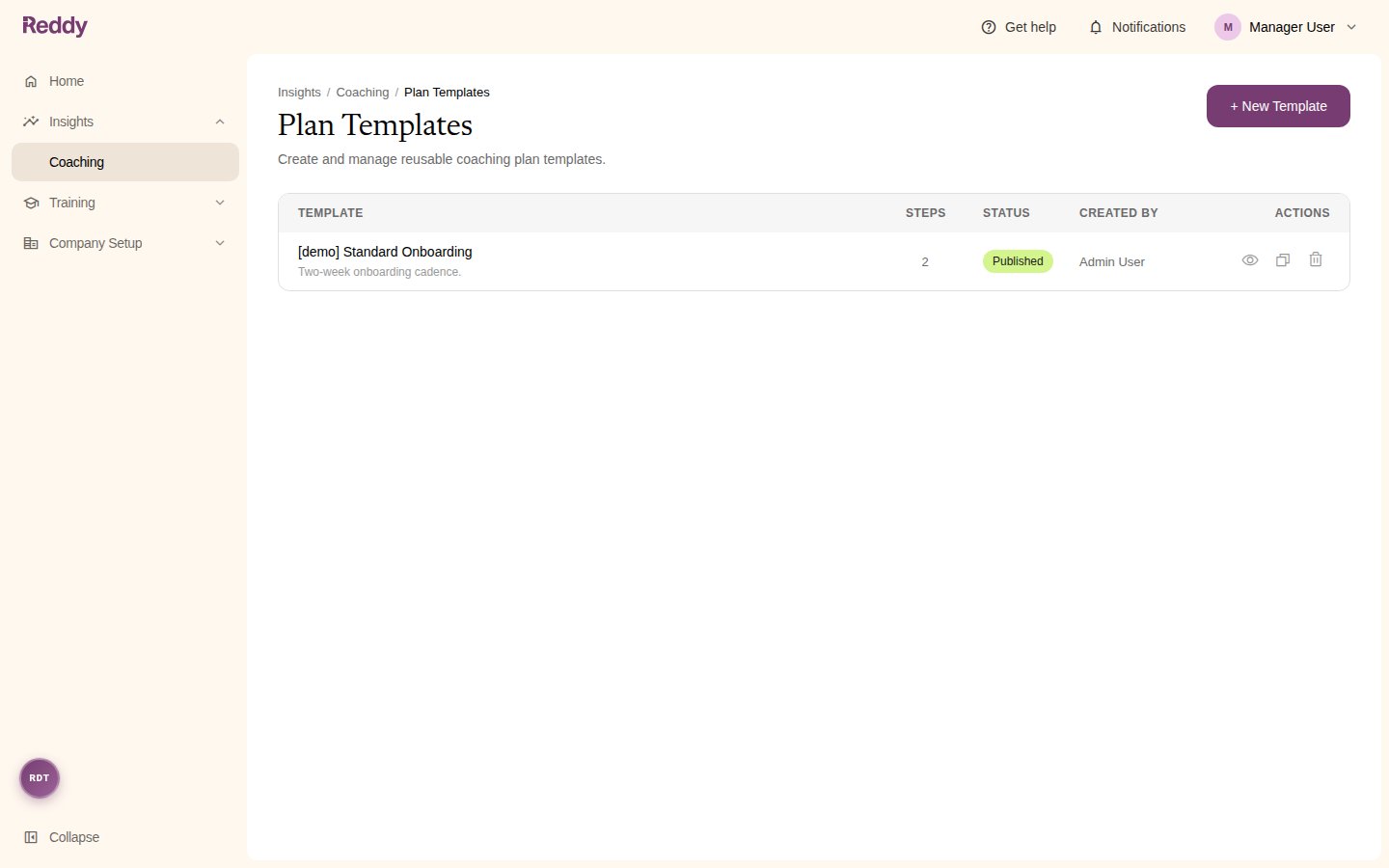The image size is (1389, 868).
Task: Click the Home house icon
Action: click(x=31, y=81)
